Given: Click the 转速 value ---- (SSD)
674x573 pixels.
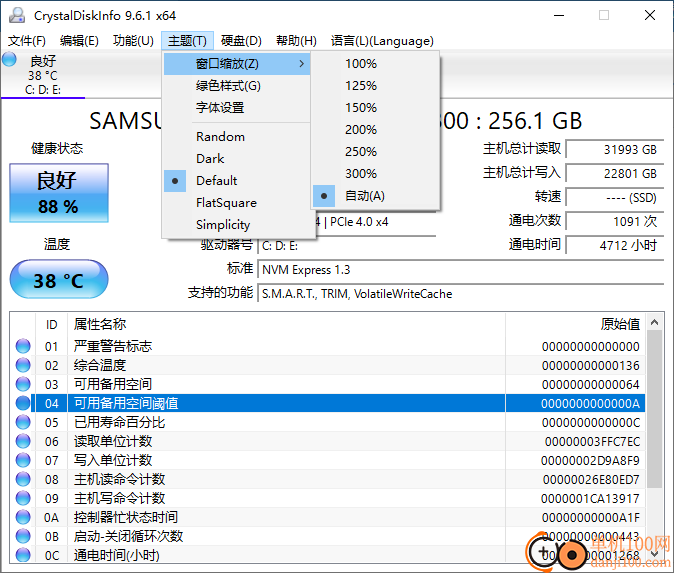Looking at the screenshot, I should point(615,198).
